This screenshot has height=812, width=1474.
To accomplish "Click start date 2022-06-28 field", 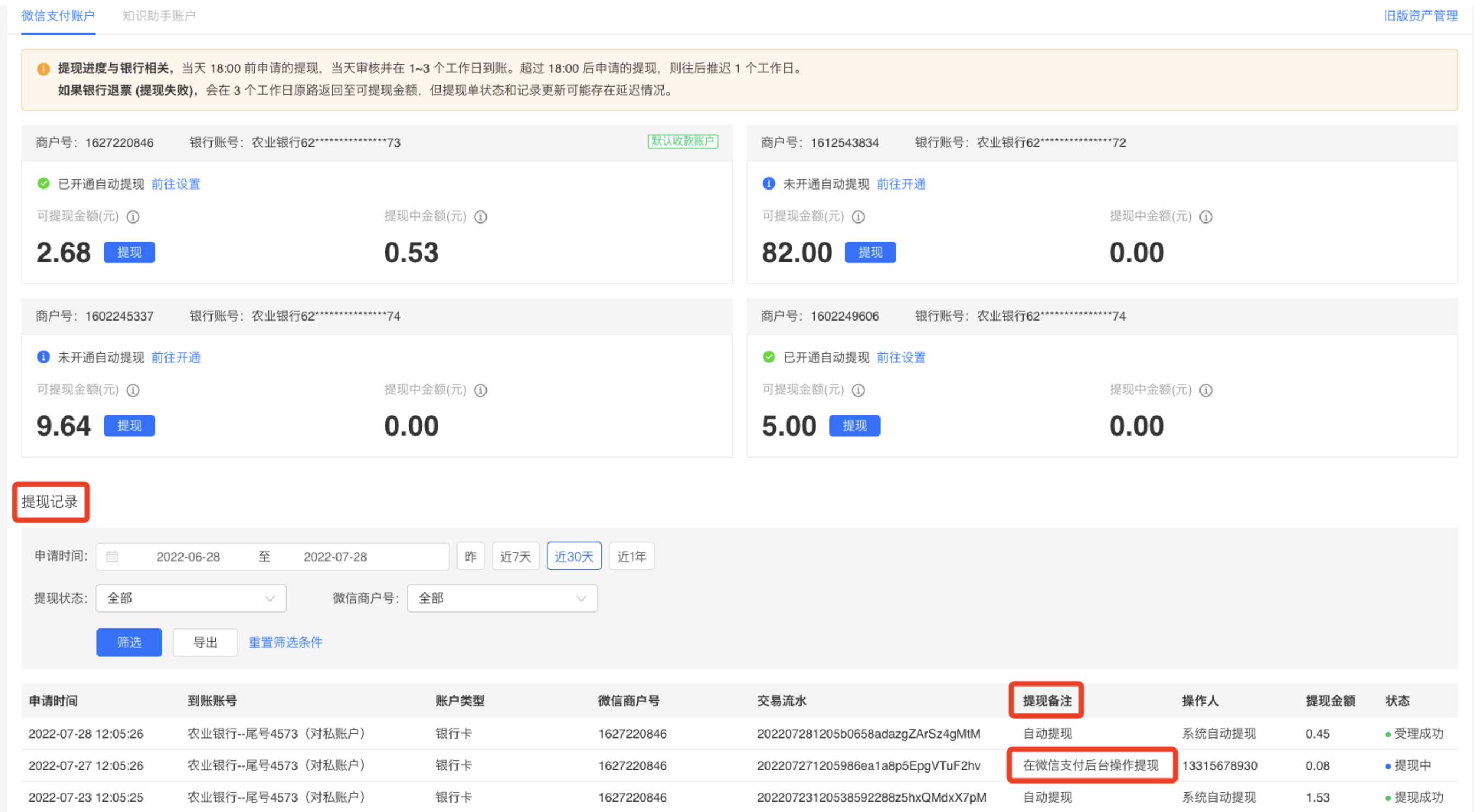I will pos(188,557).
